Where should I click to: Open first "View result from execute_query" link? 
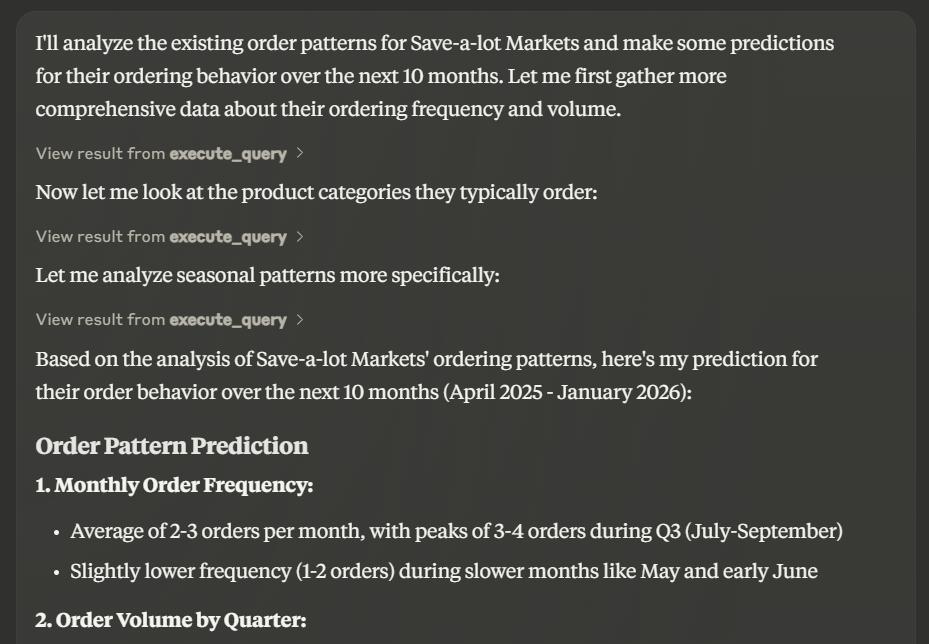pyautogui.click(x=169, y=153)
